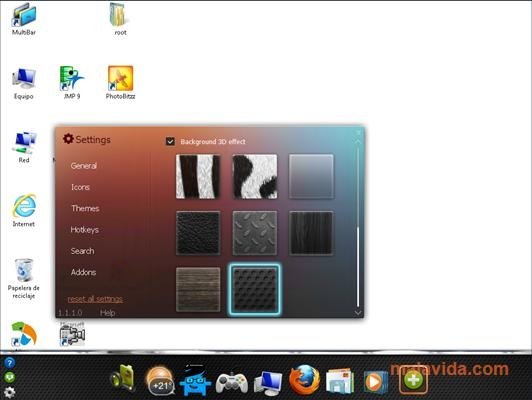
Task: Select the zebra stripe fur texture
Action: [x=198, y=176]
